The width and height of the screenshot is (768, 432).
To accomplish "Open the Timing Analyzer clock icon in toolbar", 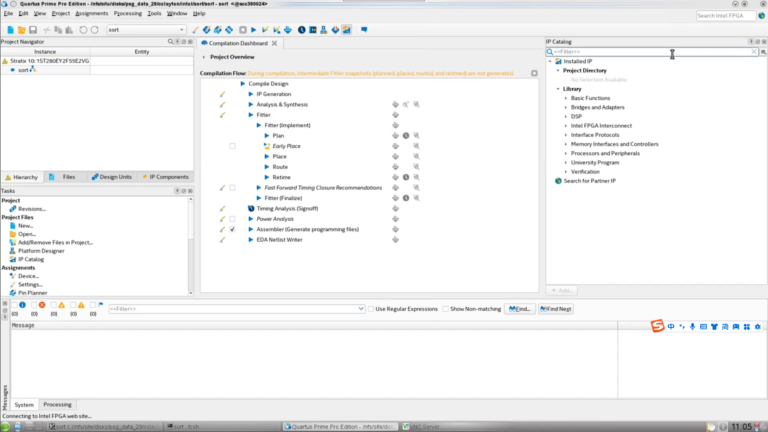I will pyautogui.click(x=302, y=30).
